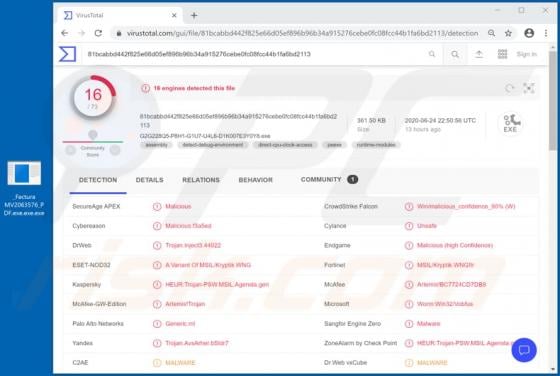Click the site padlock icon
The width and height of the screenshot is (560, 376).
[x=119, y=33]
